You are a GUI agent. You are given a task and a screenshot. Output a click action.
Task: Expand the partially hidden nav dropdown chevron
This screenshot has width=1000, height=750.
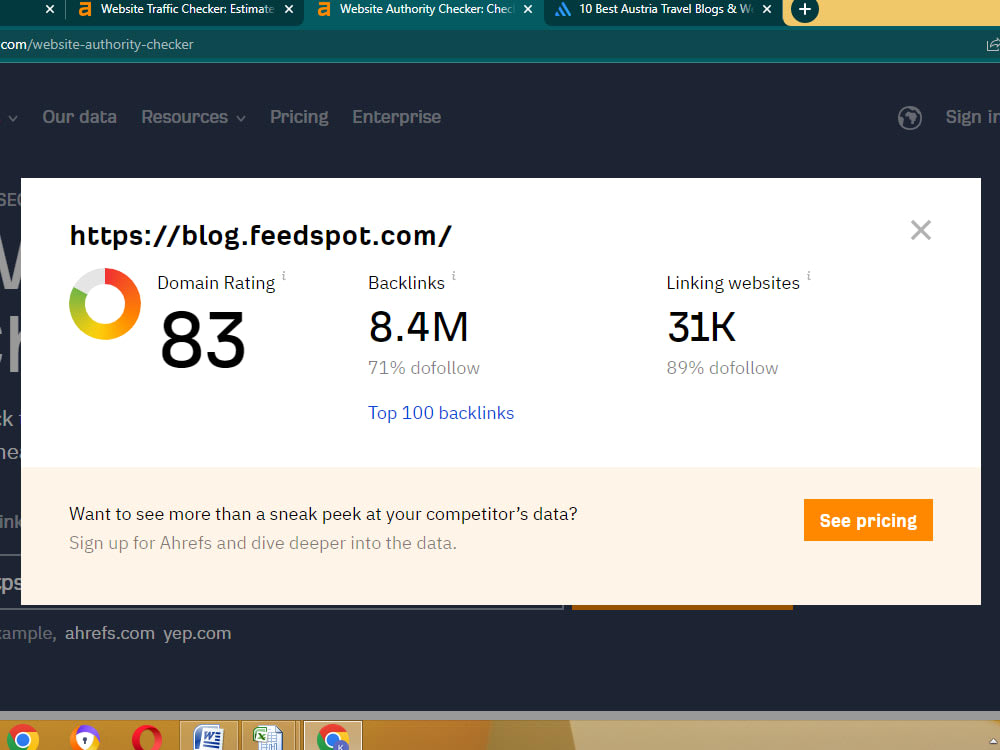click(13, 118)
